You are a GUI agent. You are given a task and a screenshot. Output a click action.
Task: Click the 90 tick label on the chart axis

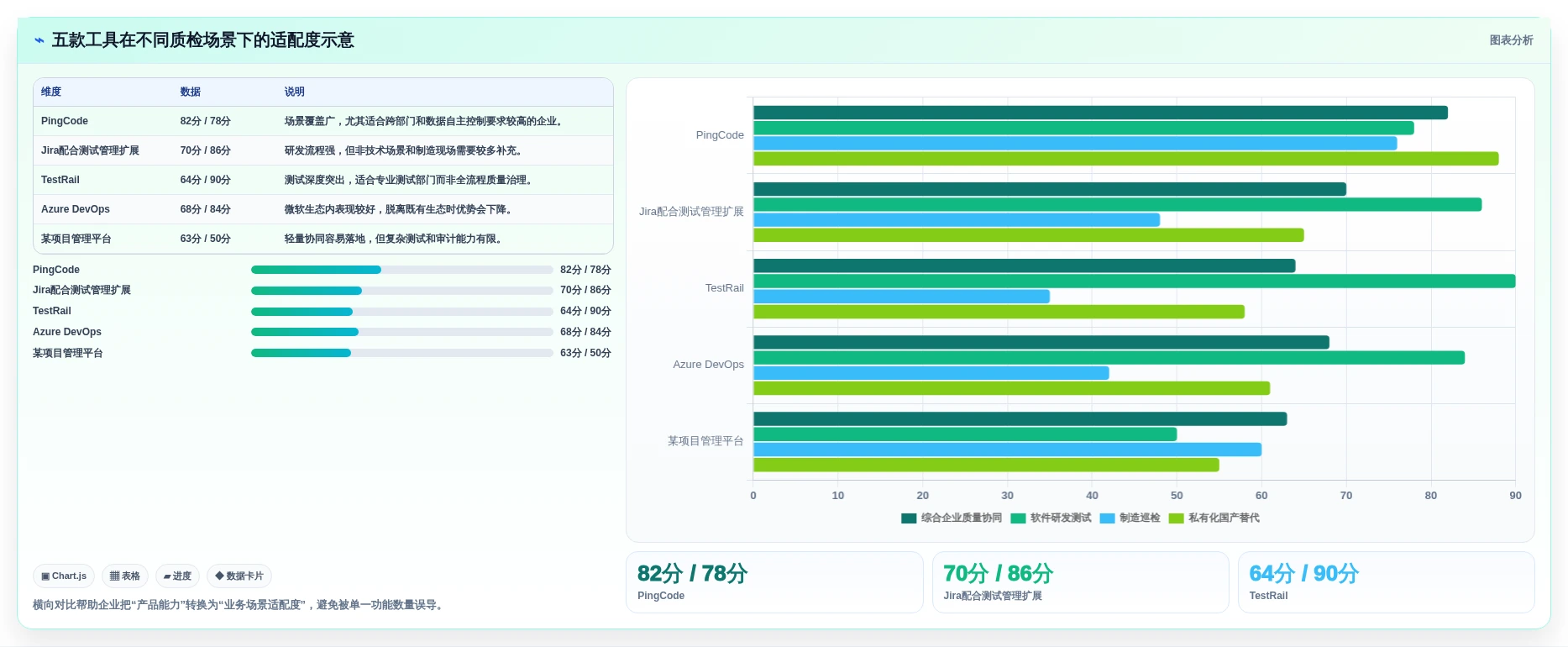pyautogui.click(x=1515, y=496)
